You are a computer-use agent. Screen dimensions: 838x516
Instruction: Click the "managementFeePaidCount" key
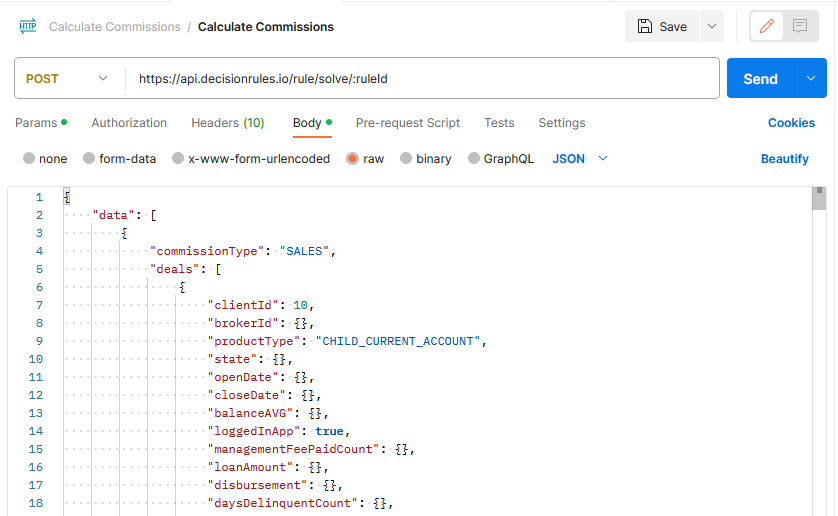click(x=293, y=449)
